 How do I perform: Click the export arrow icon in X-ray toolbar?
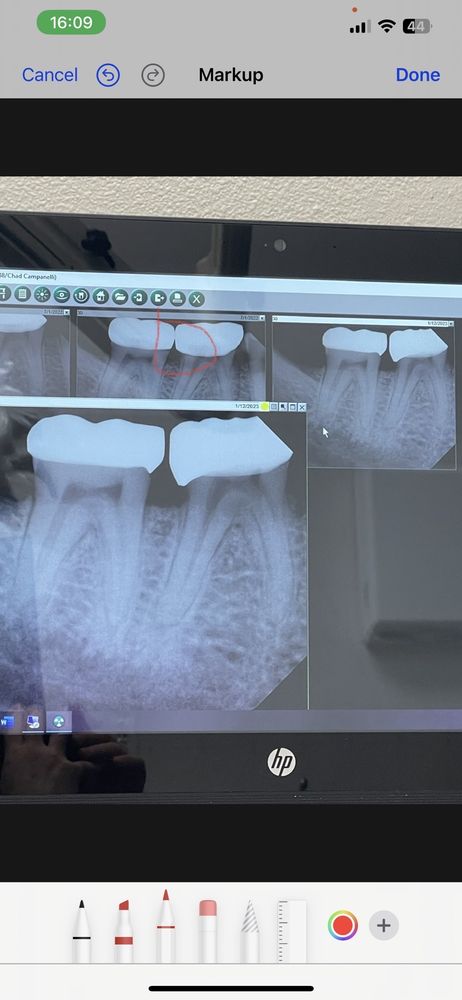158,297
